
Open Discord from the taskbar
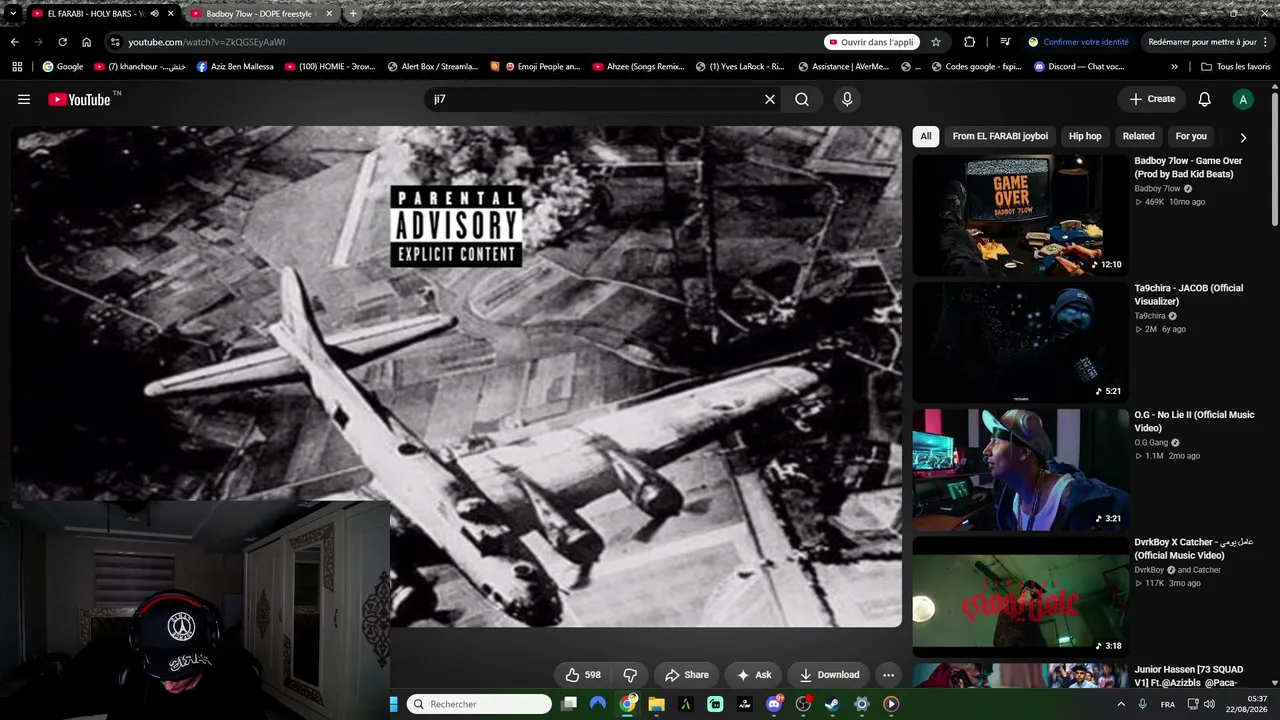pyautogui.click(x=774, y=704)
